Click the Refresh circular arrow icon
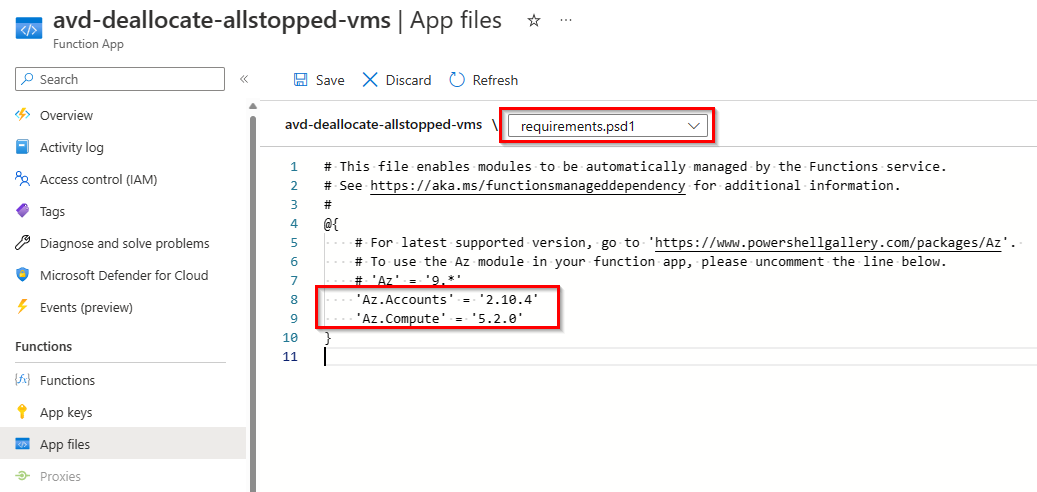 click(x=458, y=80)
